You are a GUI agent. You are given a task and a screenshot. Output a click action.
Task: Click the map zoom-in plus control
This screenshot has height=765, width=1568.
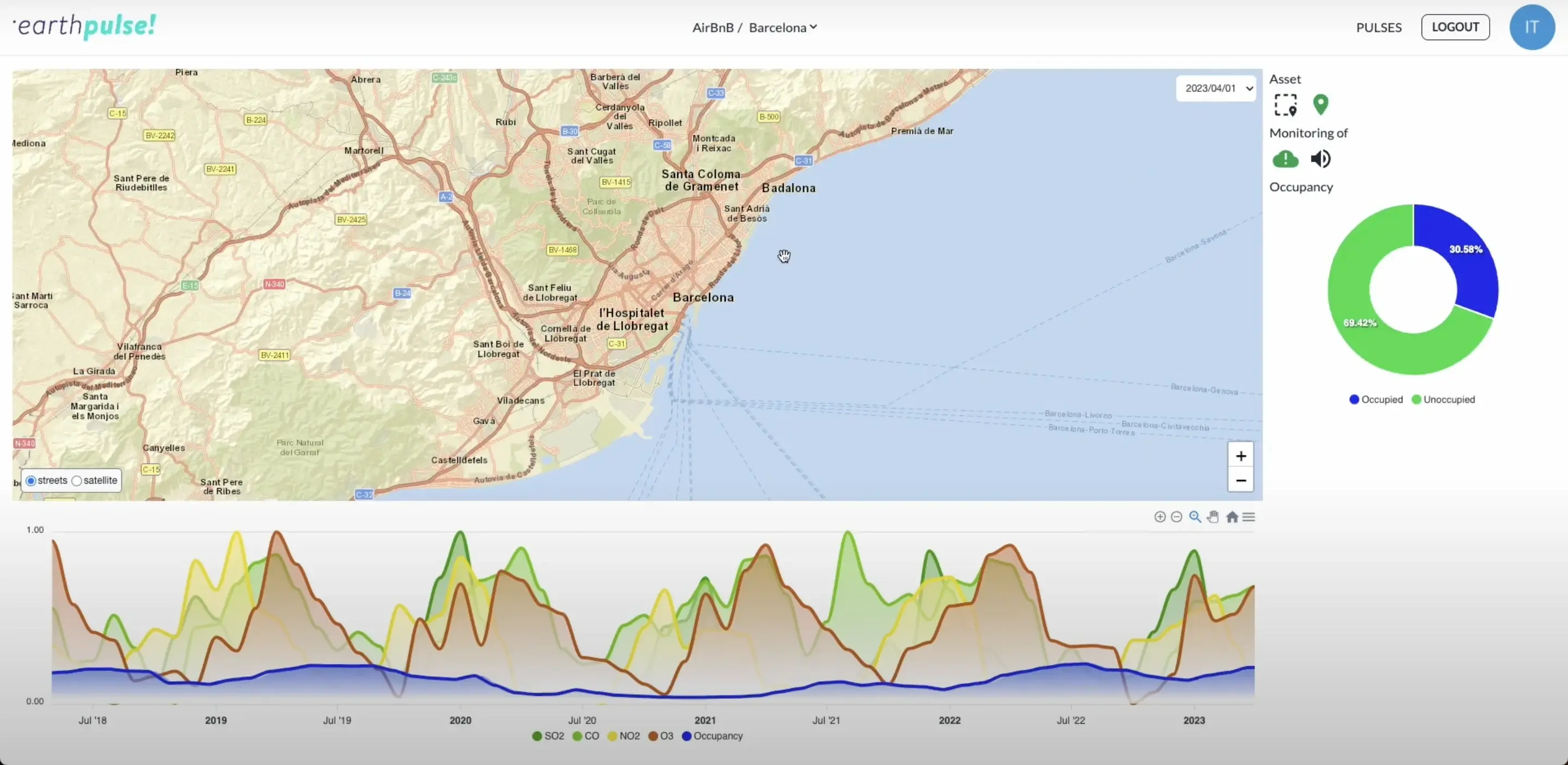1241,455
